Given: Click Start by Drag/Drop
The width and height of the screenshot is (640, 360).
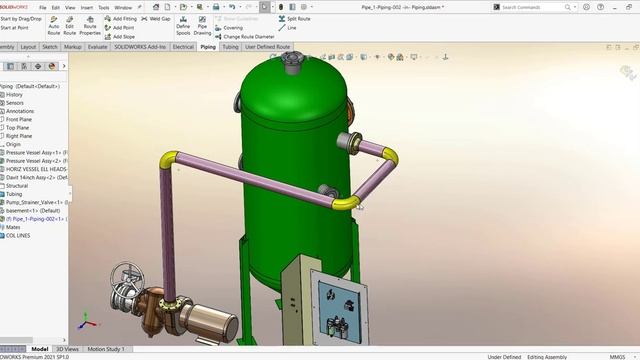Looking at the screenshot, I should pos(21,19).
